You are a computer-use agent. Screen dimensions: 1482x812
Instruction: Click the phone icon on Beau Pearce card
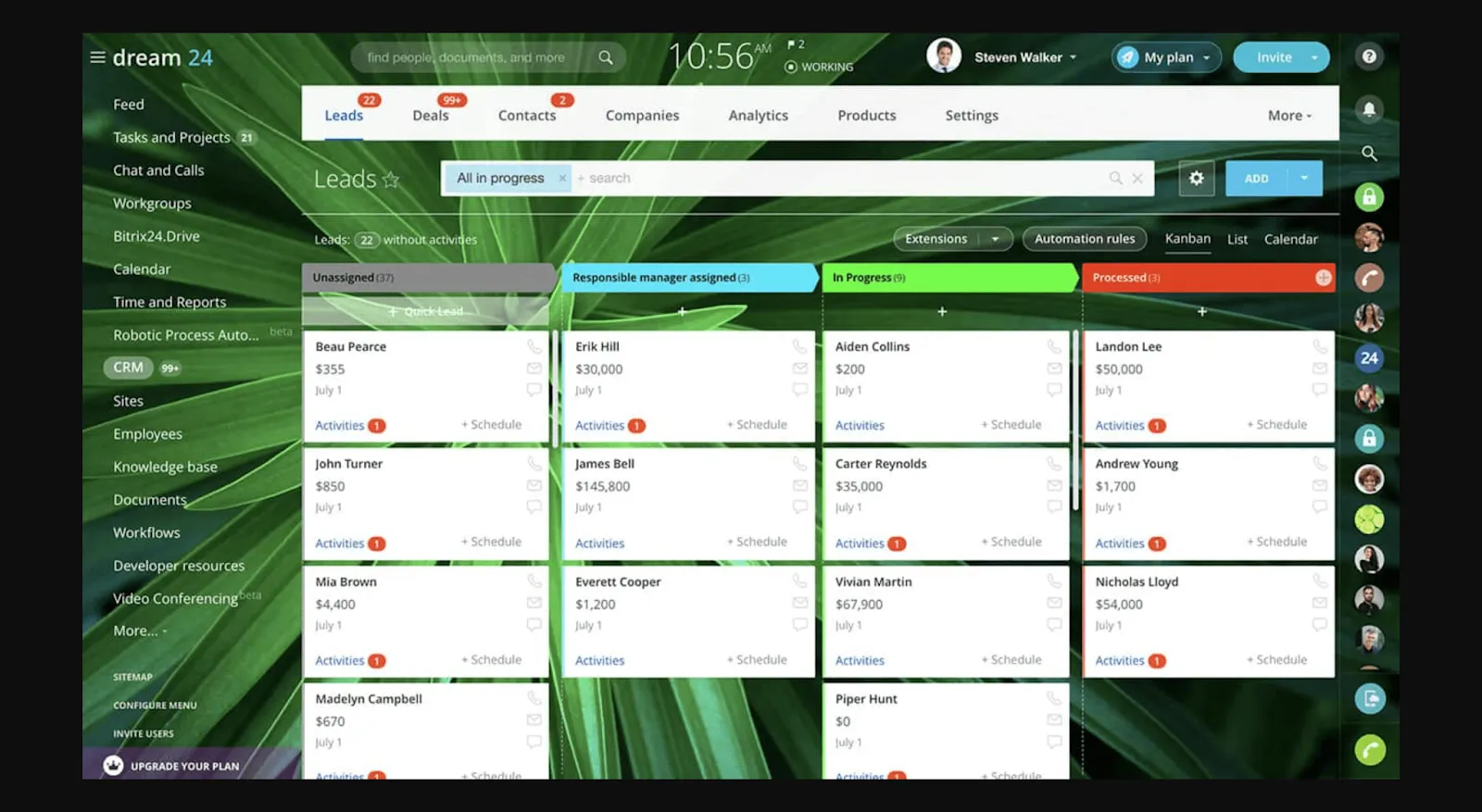pos(534,346)
